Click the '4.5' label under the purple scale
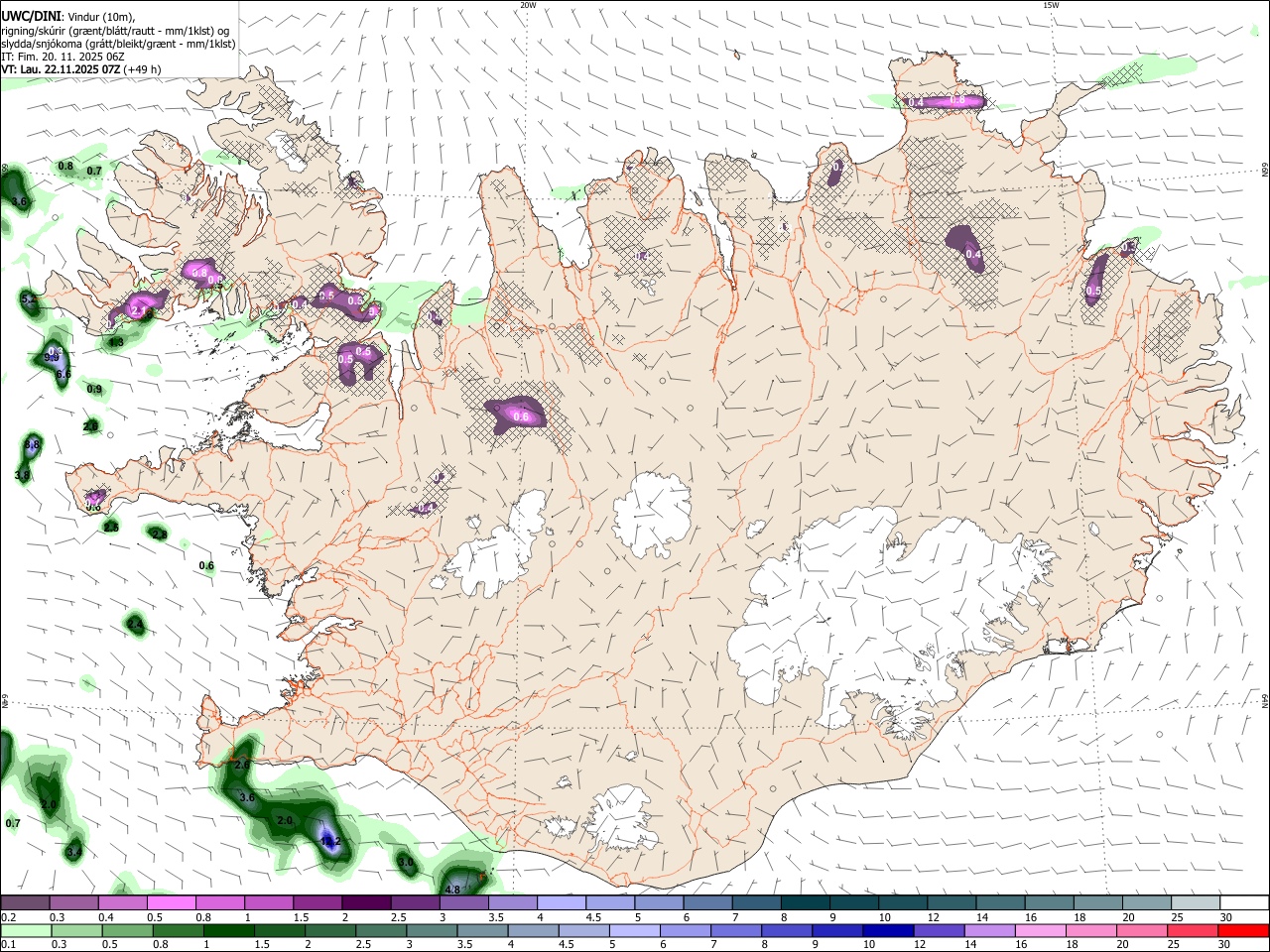The height and width of the screenshot is (952, 1270). (x=593, y=917)
